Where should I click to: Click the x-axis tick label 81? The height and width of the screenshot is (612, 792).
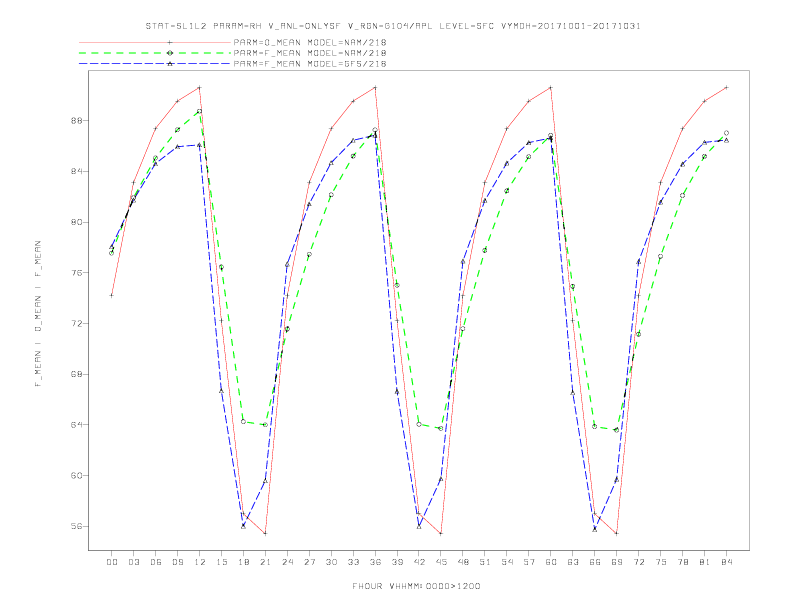[705, 562]
